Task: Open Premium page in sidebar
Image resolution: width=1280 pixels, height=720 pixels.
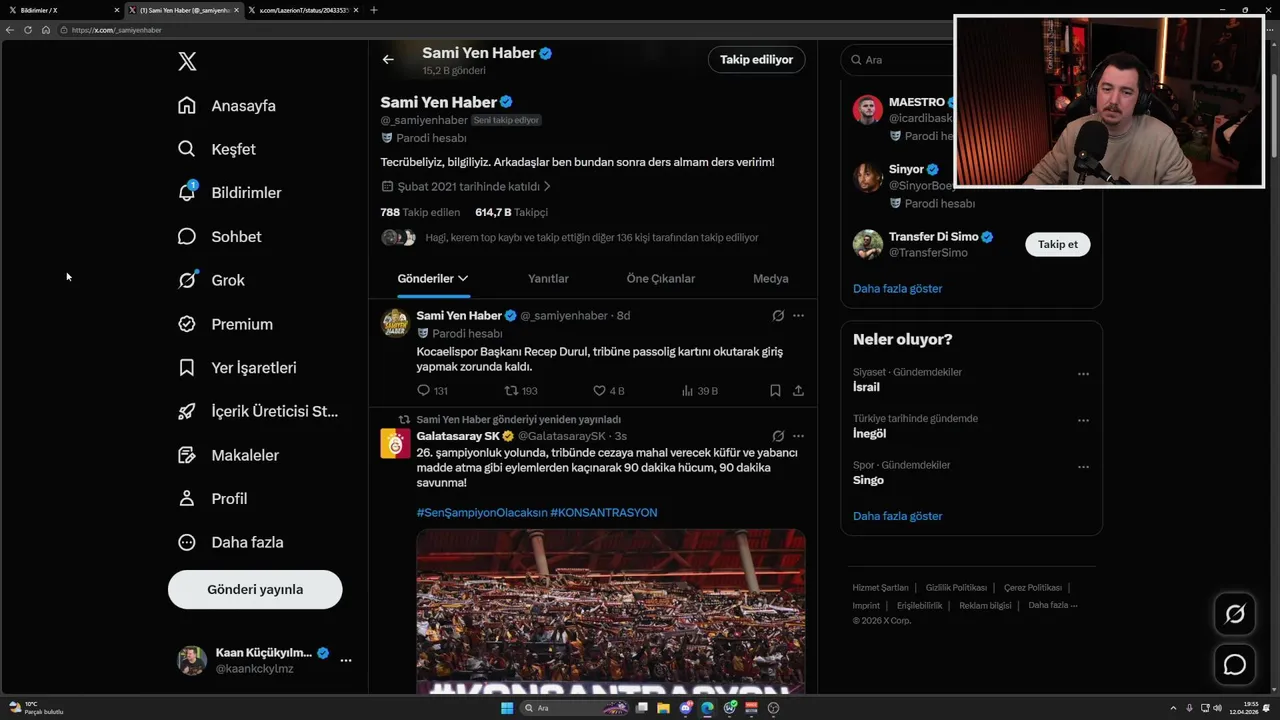Action: coord(225,324)
